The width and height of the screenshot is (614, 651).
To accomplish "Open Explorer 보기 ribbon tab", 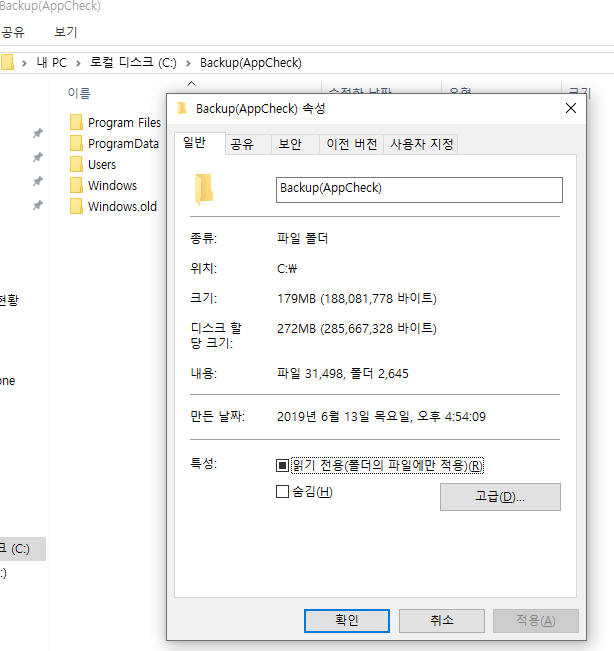I will click(66, 32).
